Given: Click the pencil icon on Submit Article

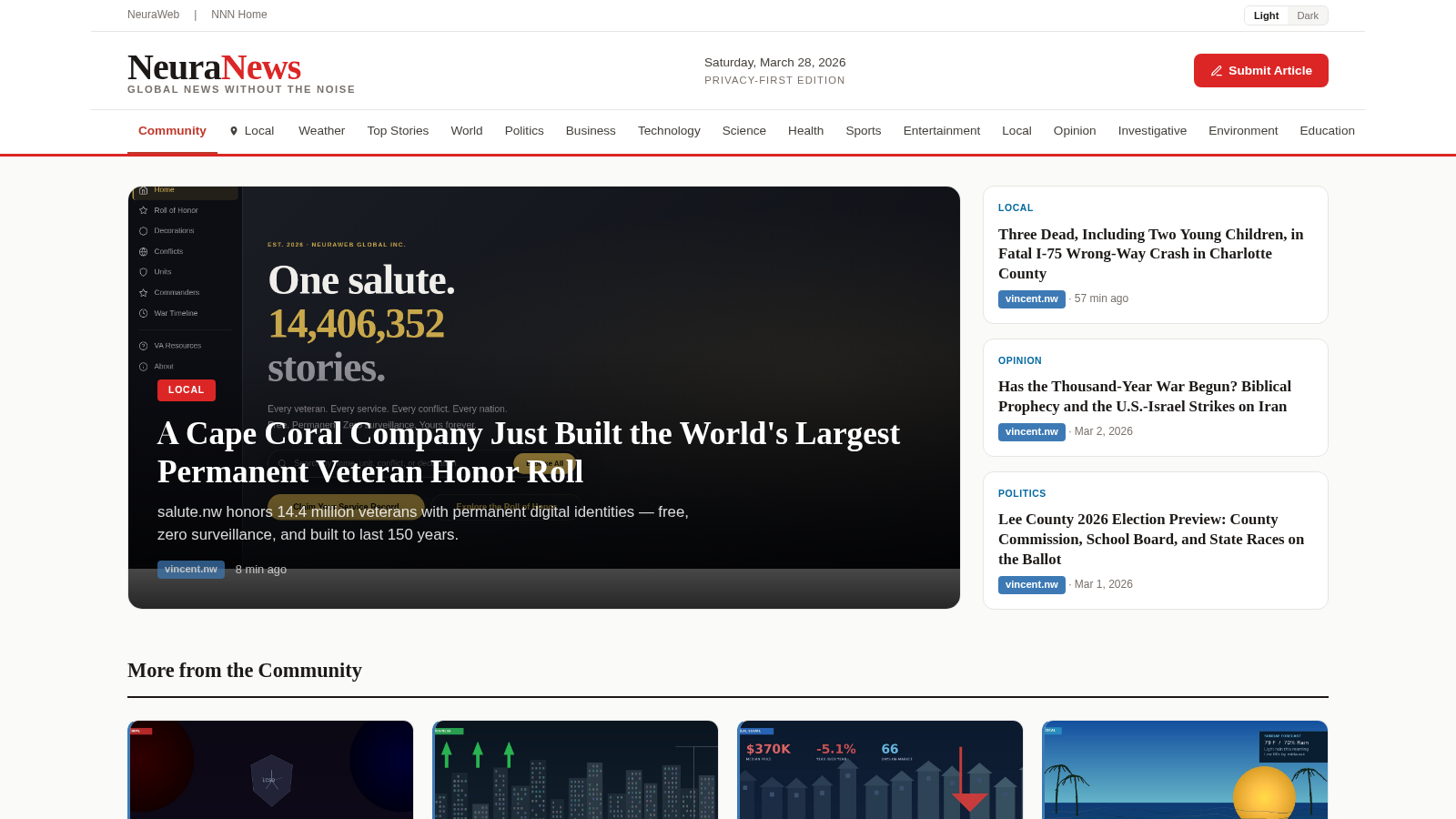Looking at the screenshot, I should [1216, 71].
